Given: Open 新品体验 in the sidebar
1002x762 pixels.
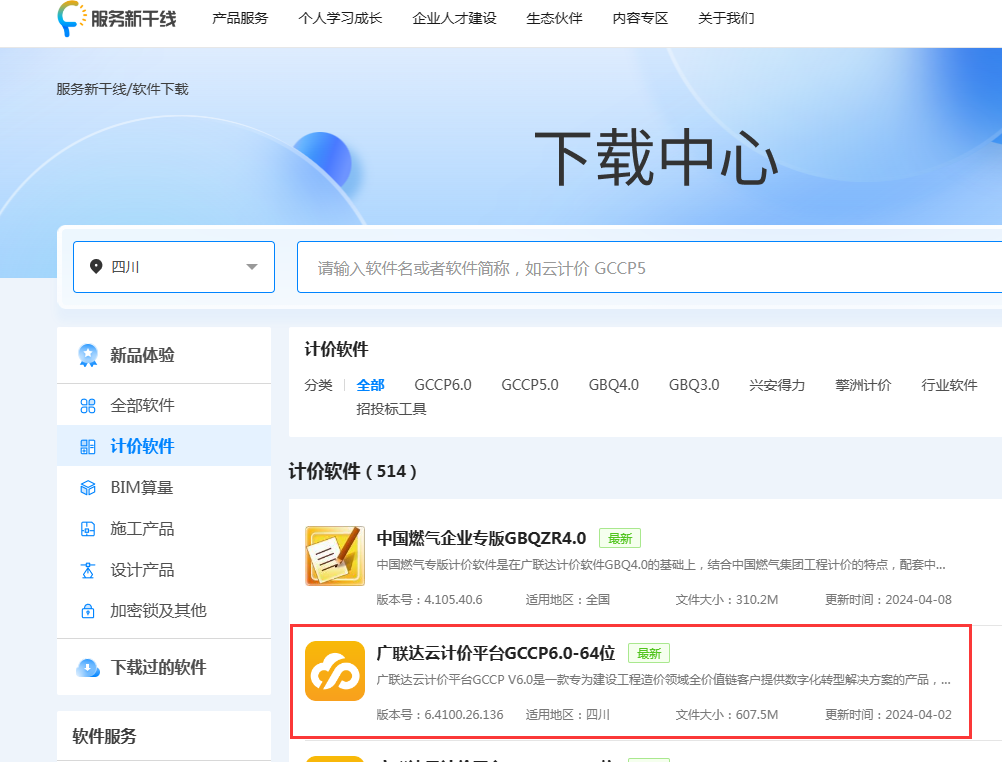Looking at the screenshot, I should [164, 355].
